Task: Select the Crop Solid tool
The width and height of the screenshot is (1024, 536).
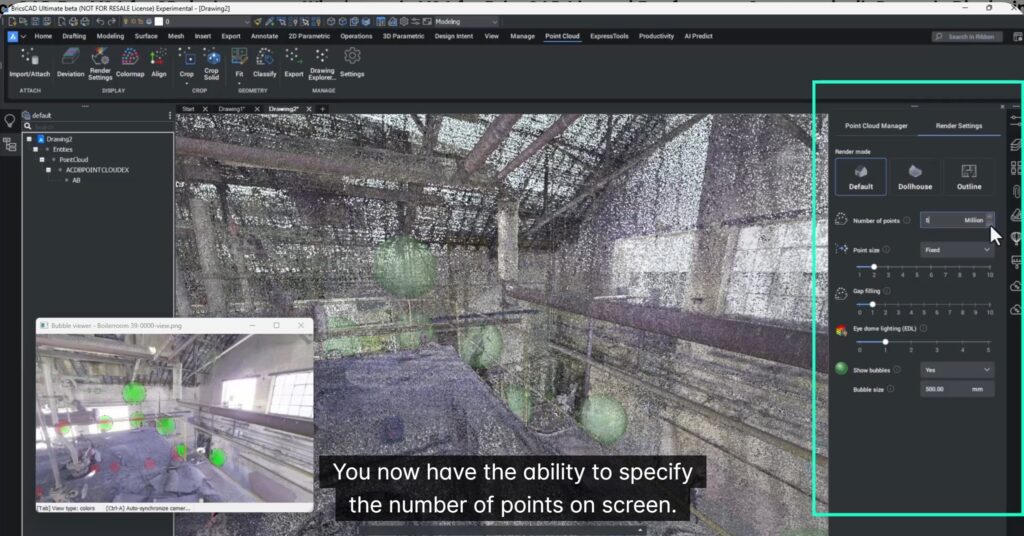Action: click(212, 63)
